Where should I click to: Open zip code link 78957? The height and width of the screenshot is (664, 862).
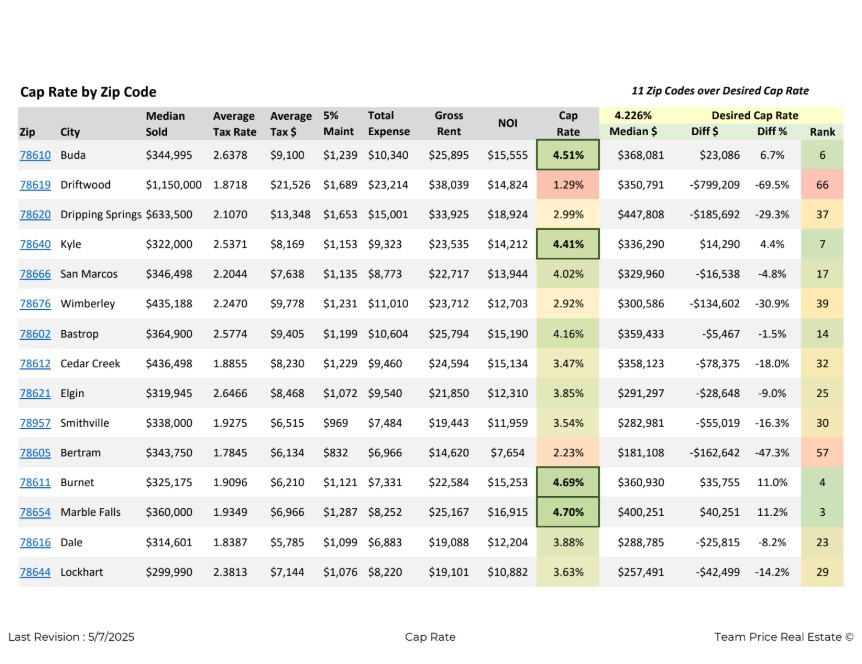tap(35, 423)
